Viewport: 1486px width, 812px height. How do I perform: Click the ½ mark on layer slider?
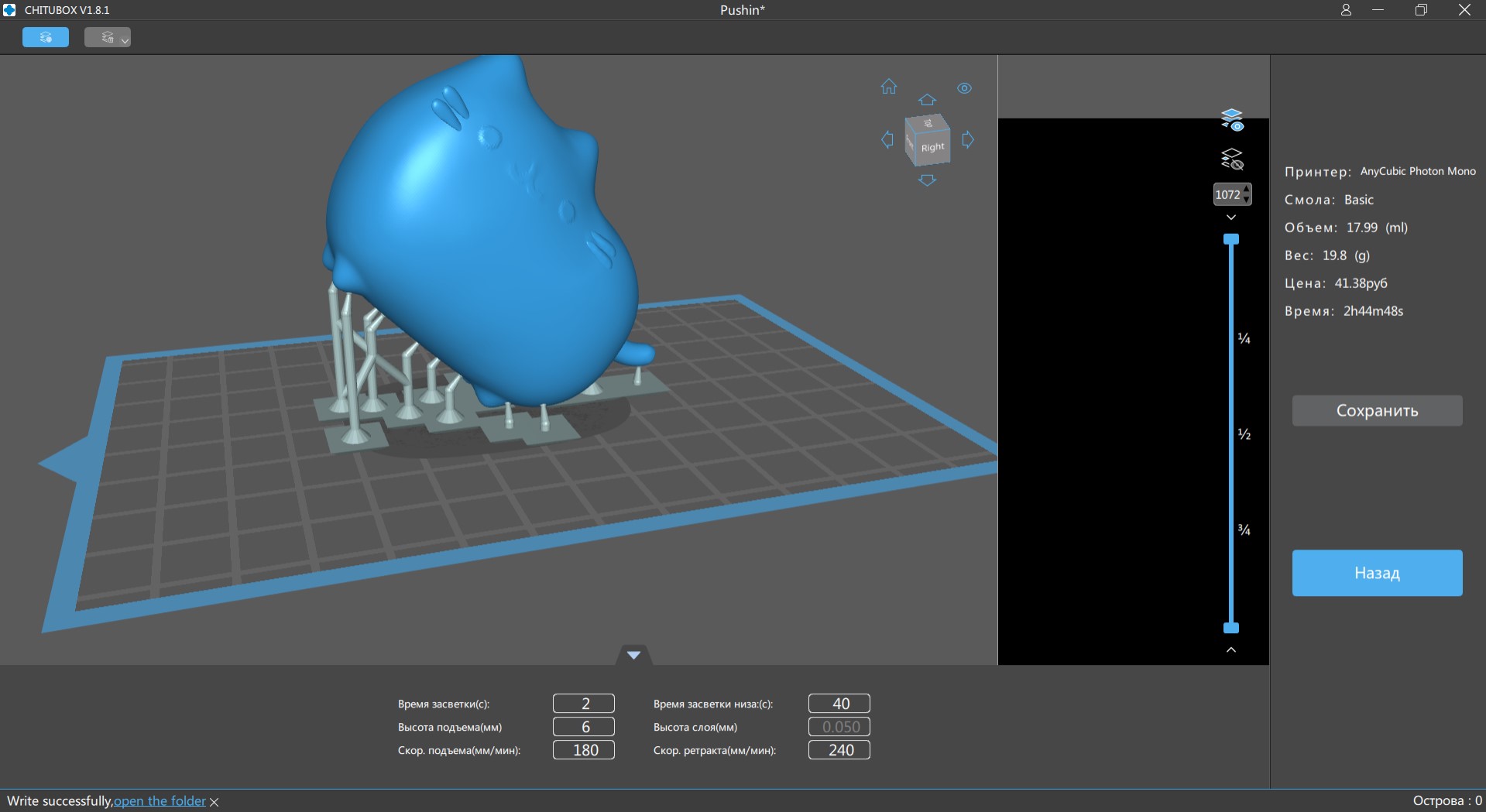pos(1244,434)
